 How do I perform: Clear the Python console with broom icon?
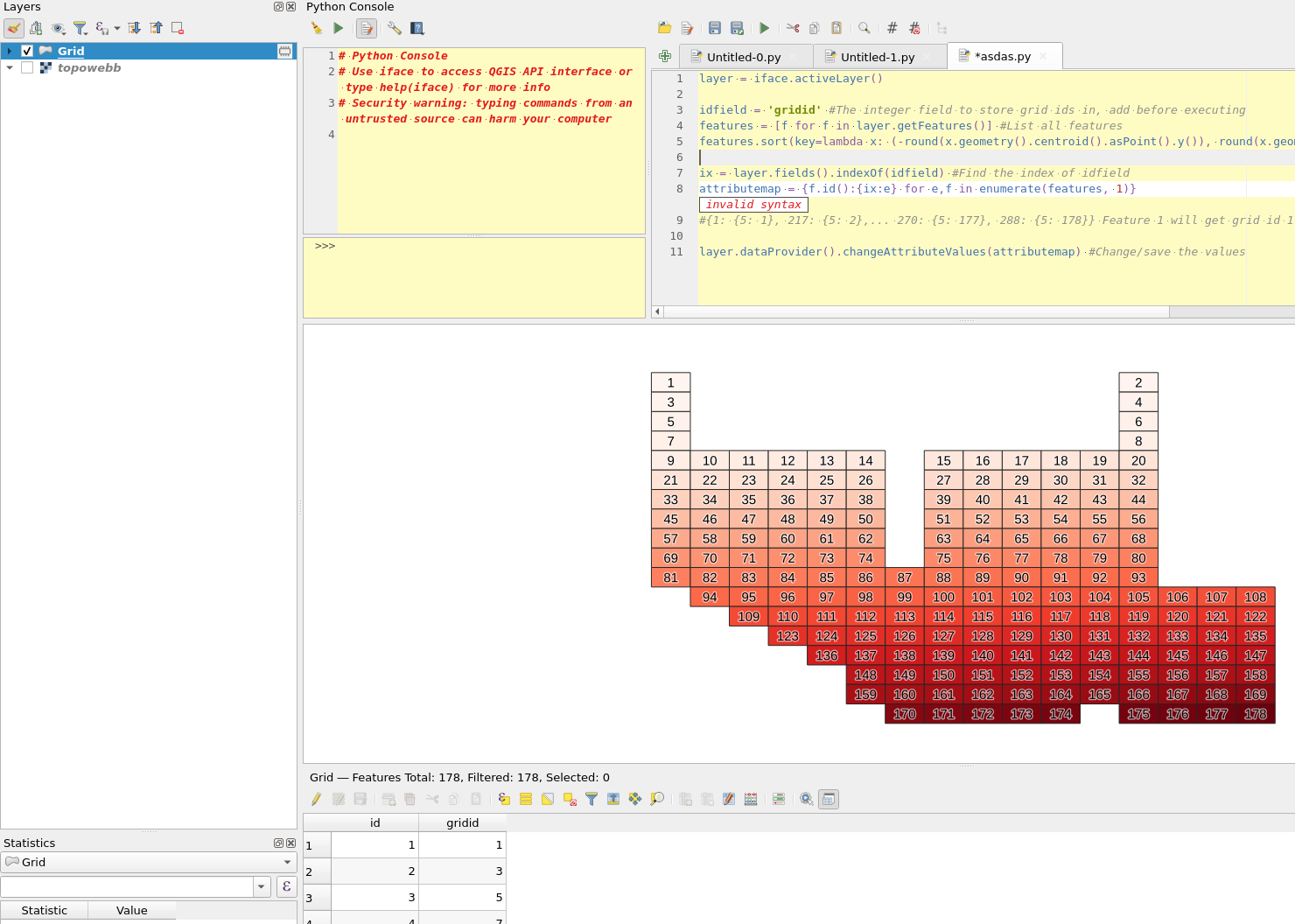317,28
